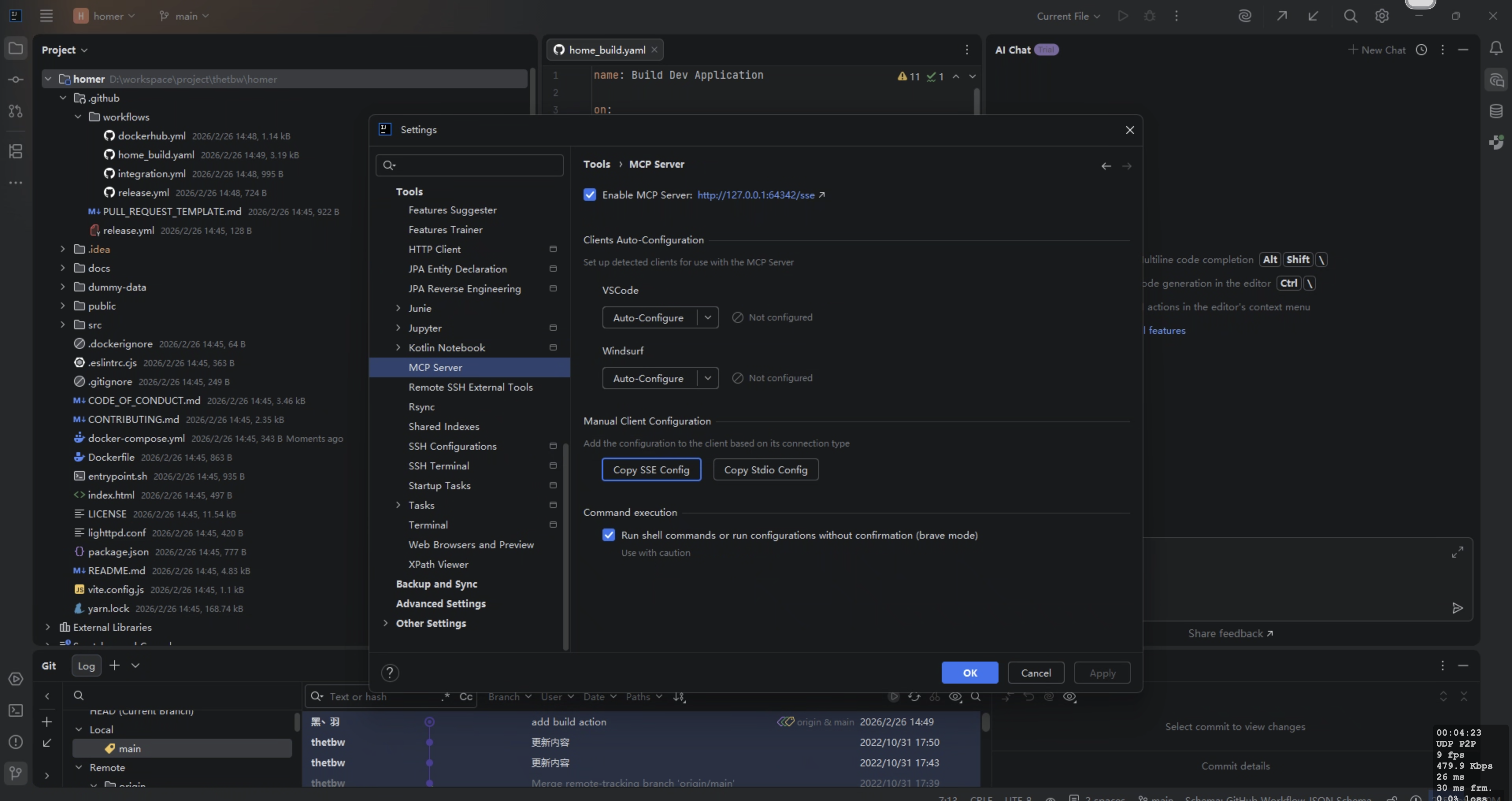Open IDE settings gear icon
This screenshot has height=801, width=1512.
(x=1382, y=16)
